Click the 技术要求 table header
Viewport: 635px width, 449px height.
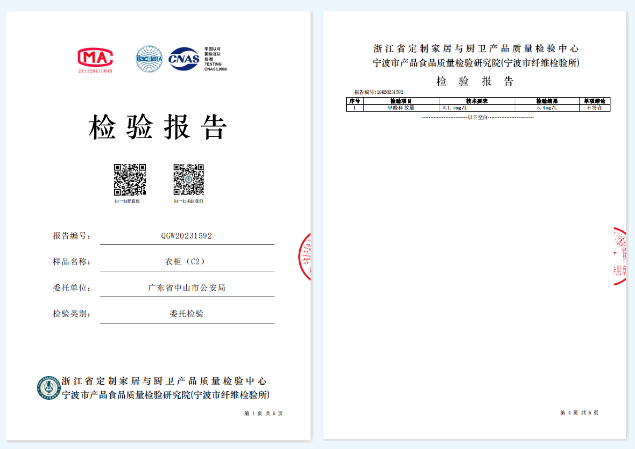click(477, 101)
